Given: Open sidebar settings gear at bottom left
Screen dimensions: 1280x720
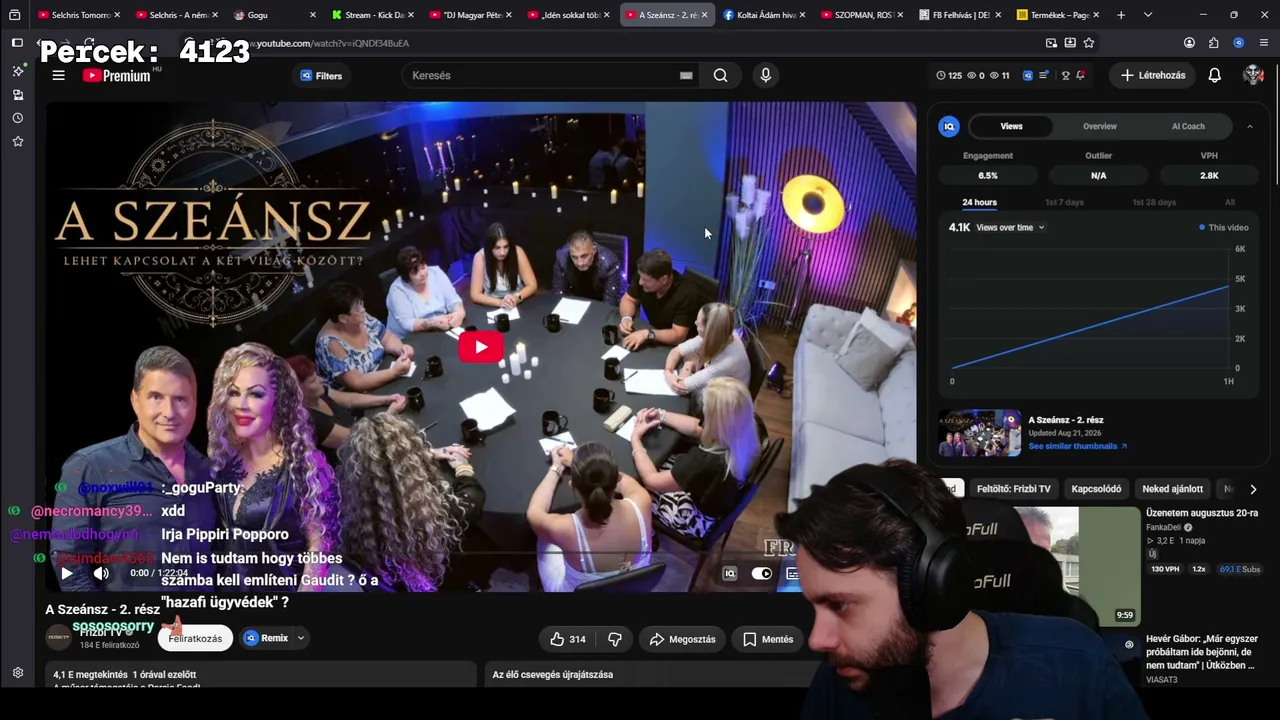Looking at the screenshot, I should 17,673.
